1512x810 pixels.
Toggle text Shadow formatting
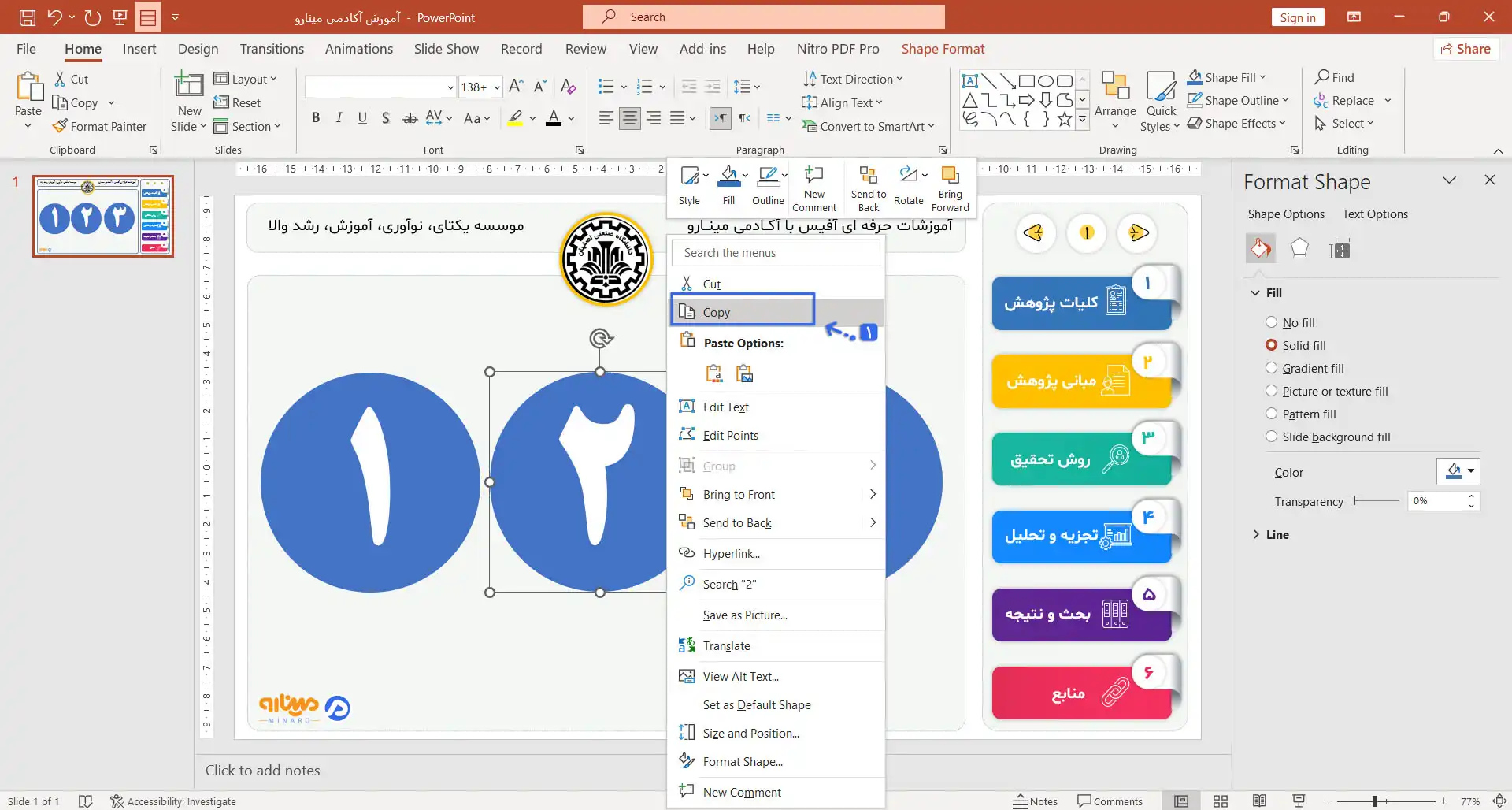click(385, 118)
